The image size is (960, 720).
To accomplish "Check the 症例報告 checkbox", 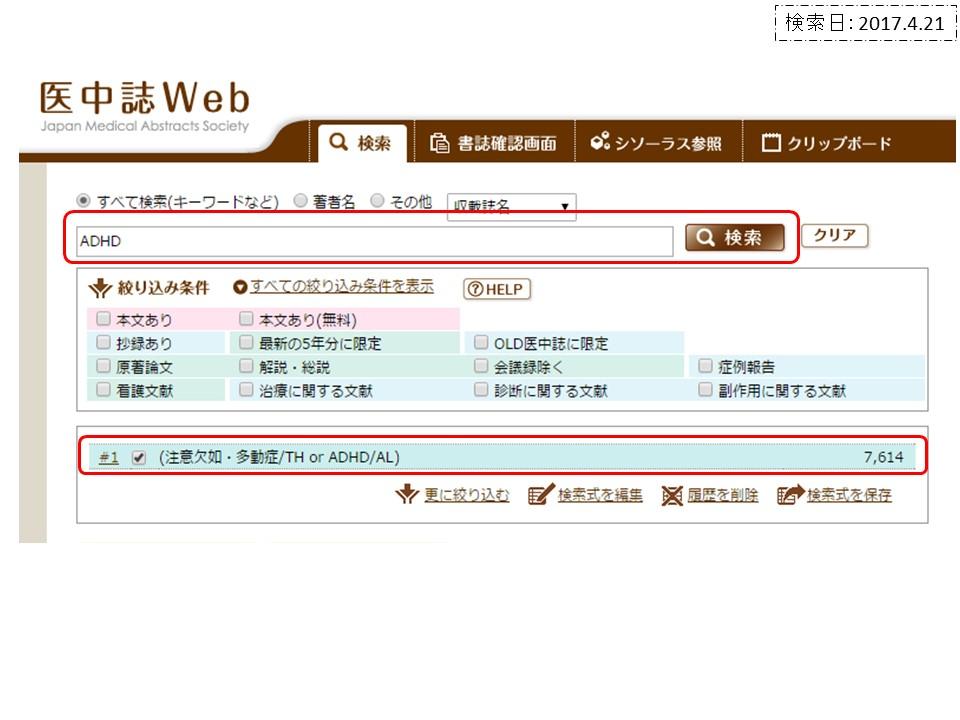I will coord(705,366).
